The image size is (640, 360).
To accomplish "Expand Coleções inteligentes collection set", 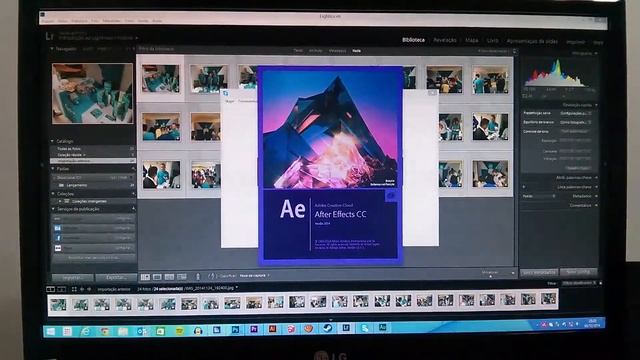I will click(x=60, y=201).
